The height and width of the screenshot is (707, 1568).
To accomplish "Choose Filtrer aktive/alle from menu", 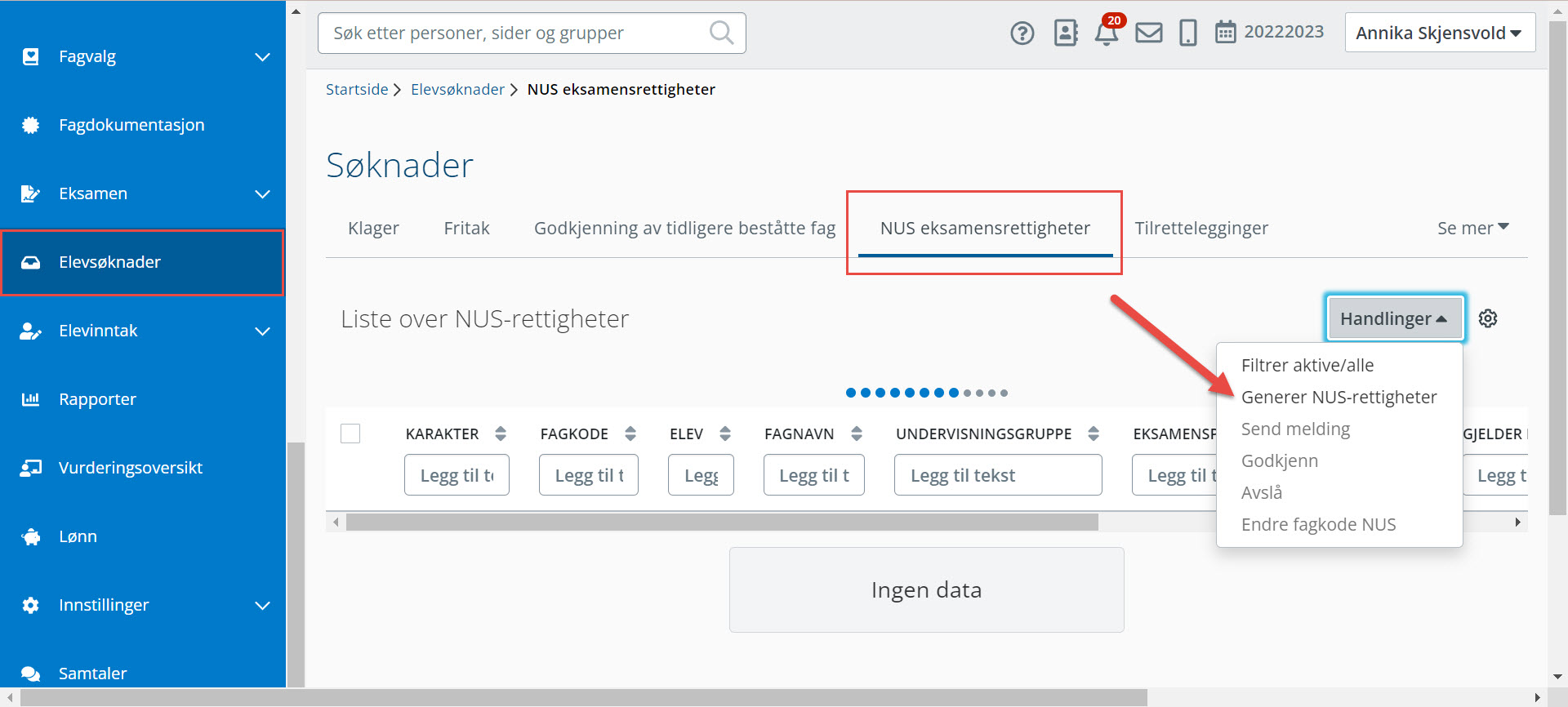I will point(1307,365).
